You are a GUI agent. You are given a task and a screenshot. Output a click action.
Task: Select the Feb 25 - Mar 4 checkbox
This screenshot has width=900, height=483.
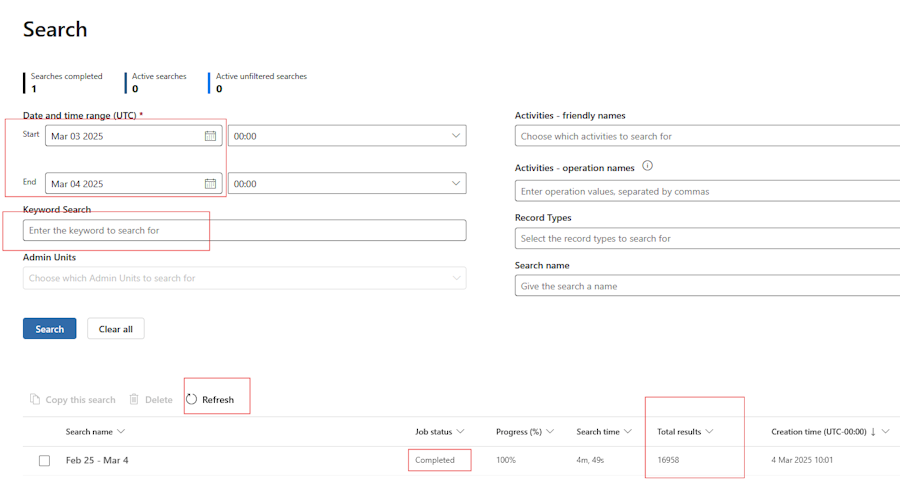click(44, 461)
